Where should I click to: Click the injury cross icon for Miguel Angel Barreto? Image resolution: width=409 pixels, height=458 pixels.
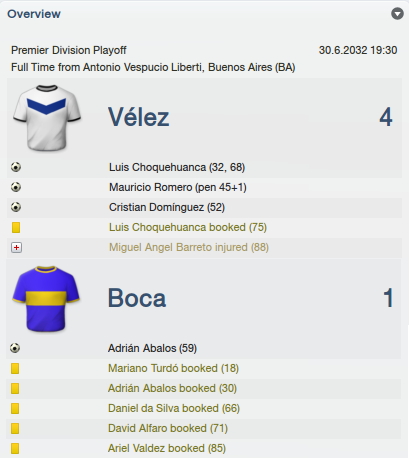click(16, 247)
